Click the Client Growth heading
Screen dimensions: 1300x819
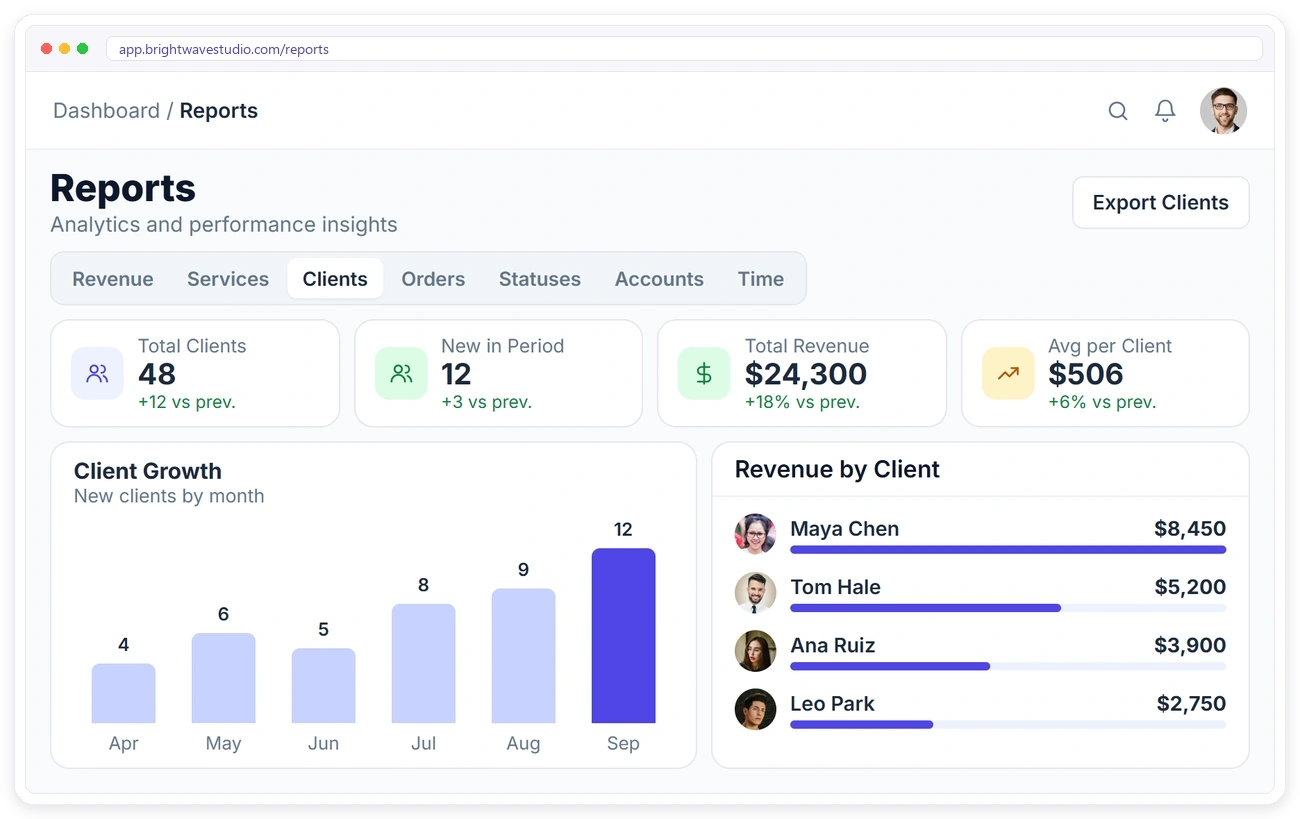(148, 471)
